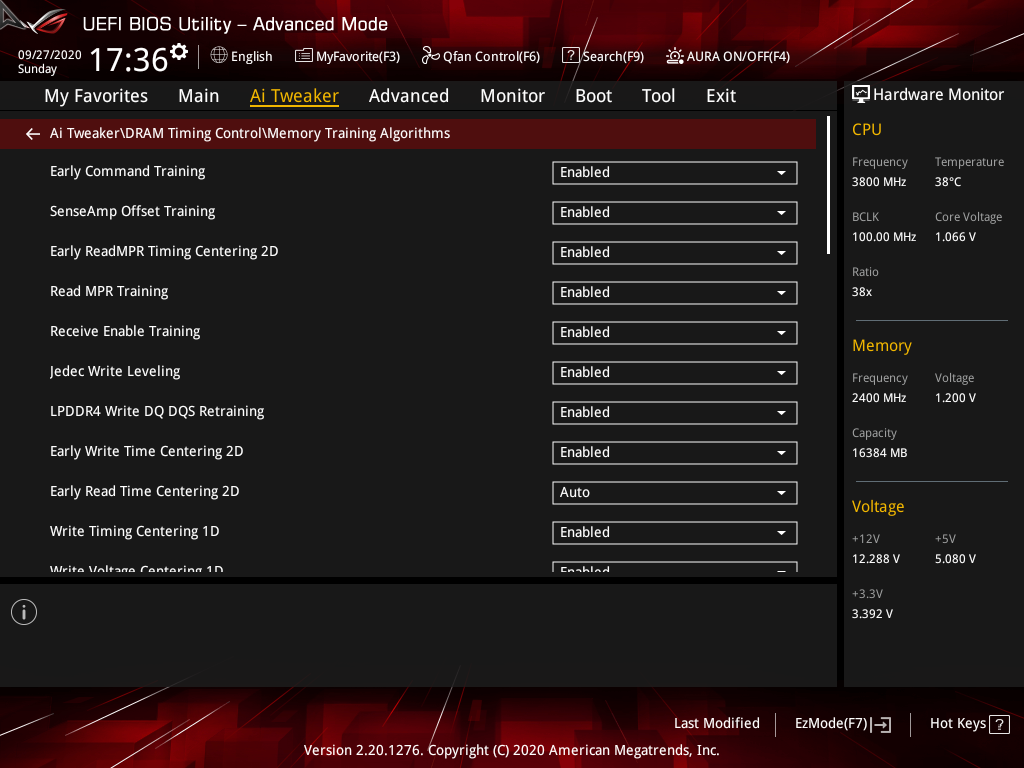
Task: Toggle AURA ON/OFF(F4)
Action: click(728, 56)
